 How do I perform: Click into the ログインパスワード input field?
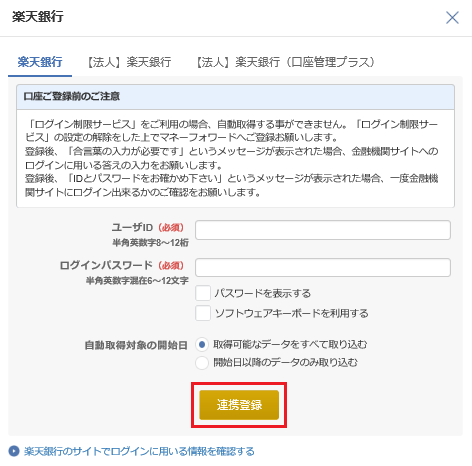click(x=323, y=267)
